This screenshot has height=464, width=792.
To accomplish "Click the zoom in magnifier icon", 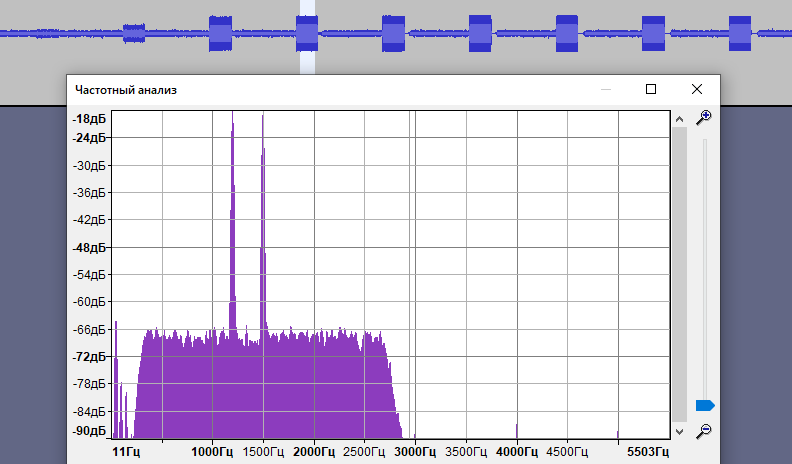I will tap(704, 118).
